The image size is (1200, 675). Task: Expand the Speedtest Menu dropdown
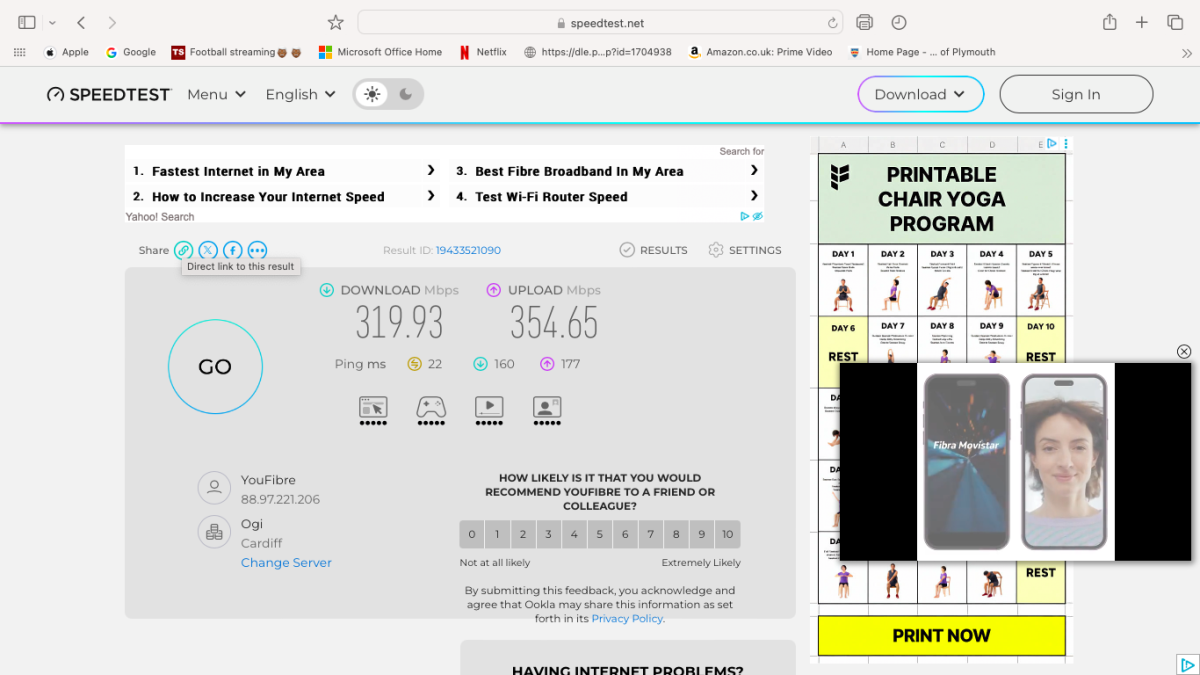216,94
